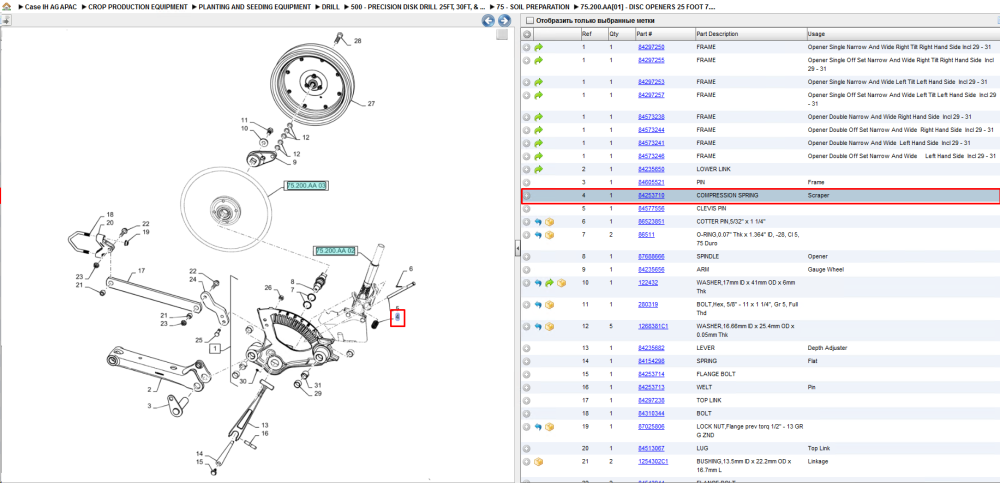Image resolution: width=1000 pixels, height=483 pixels.
Task: Click the yellow box icon for COTTER PIN
Action: click(550, 221)
